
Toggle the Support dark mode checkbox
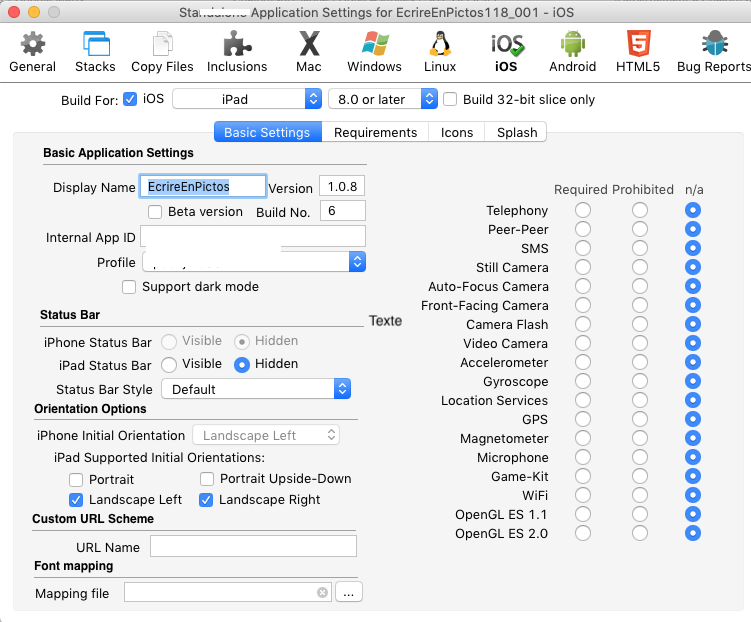[129, 287]
